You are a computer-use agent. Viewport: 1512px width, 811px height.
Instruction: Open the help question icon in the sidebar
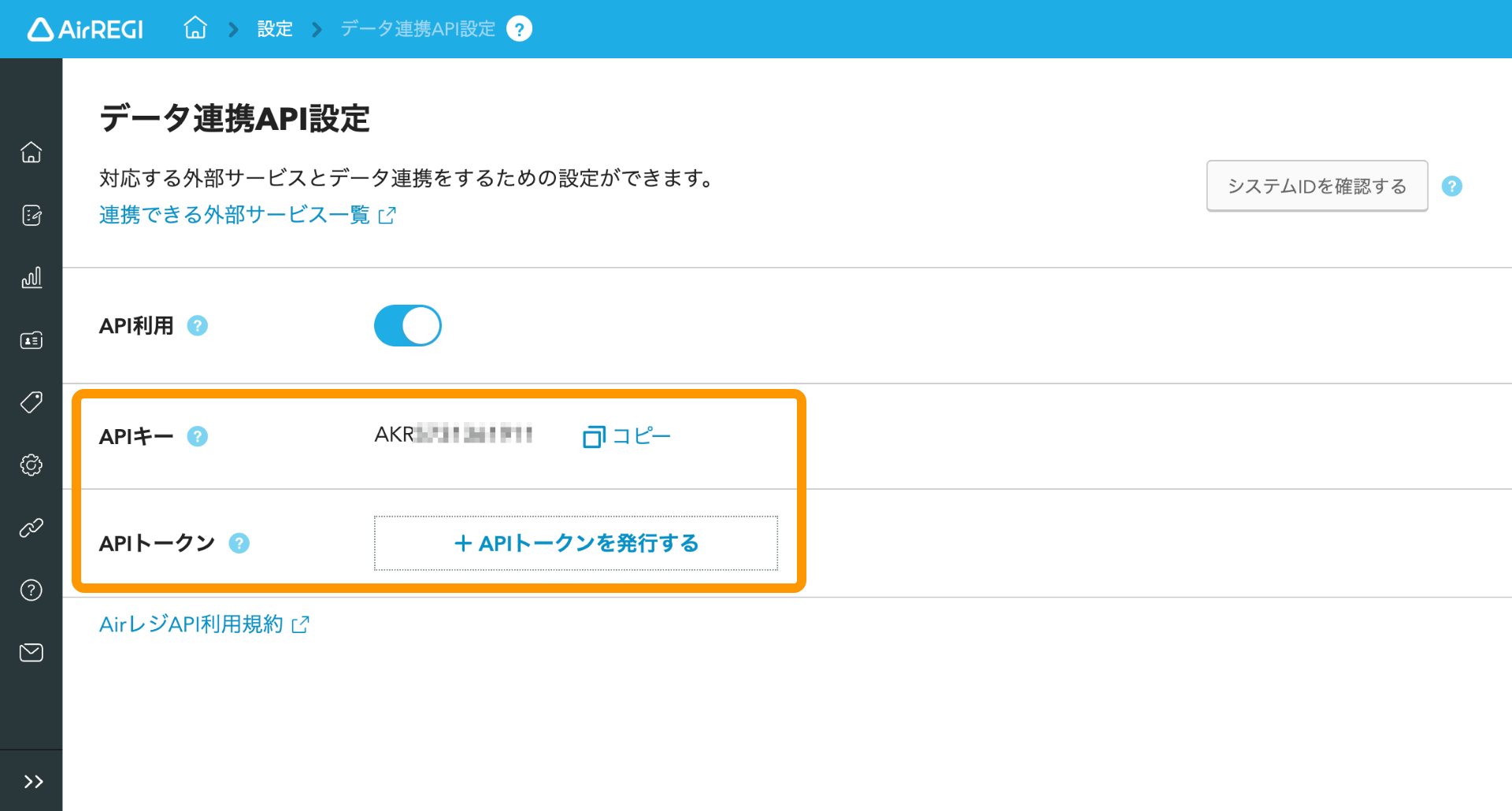point(31,590)
